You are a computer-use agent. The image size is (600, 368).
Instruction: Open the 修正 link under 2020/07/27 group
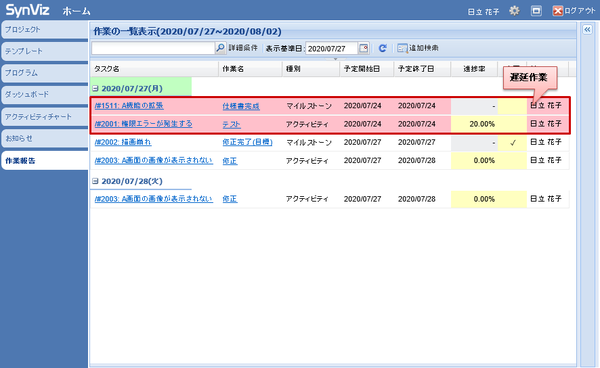pos(230,161)
